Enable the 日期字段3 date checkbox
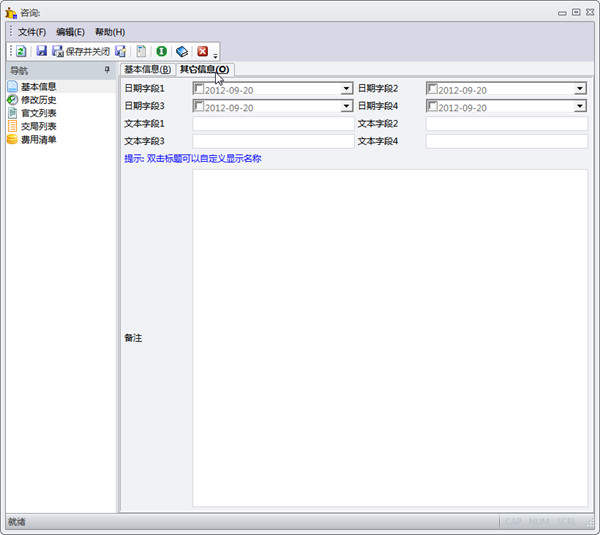This screenshot has height=535, width=600. pos(199,106)
